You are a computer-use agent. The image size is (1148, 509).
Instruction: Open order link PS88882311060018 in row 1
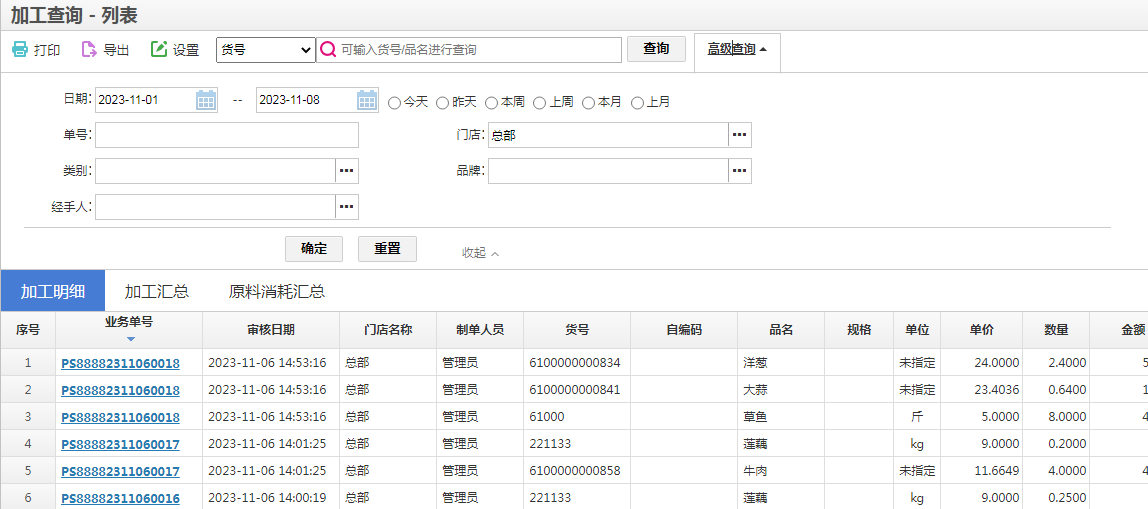(120, 363)
